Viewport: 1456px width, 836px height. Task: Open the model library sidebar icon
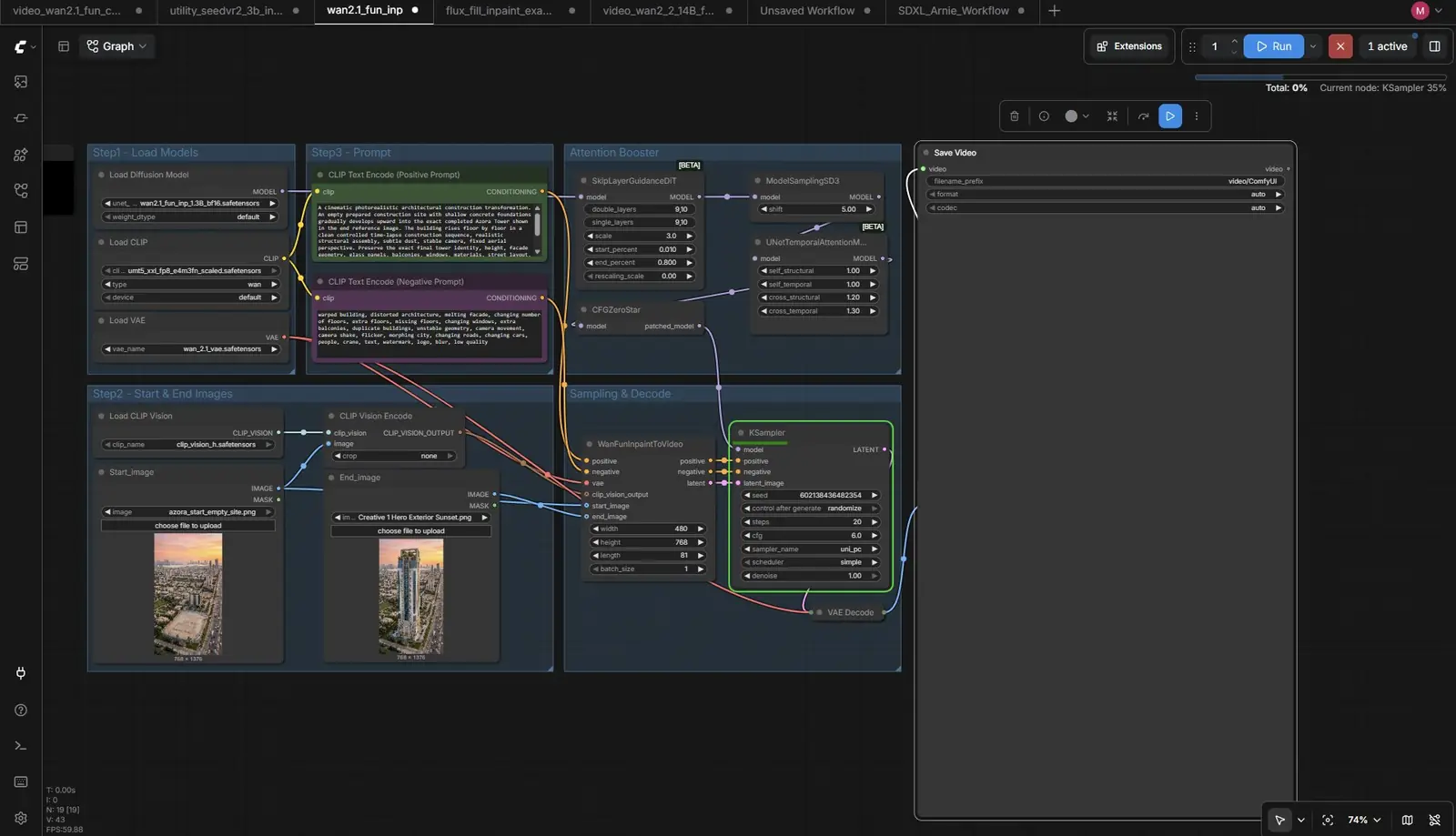[21, 155]
